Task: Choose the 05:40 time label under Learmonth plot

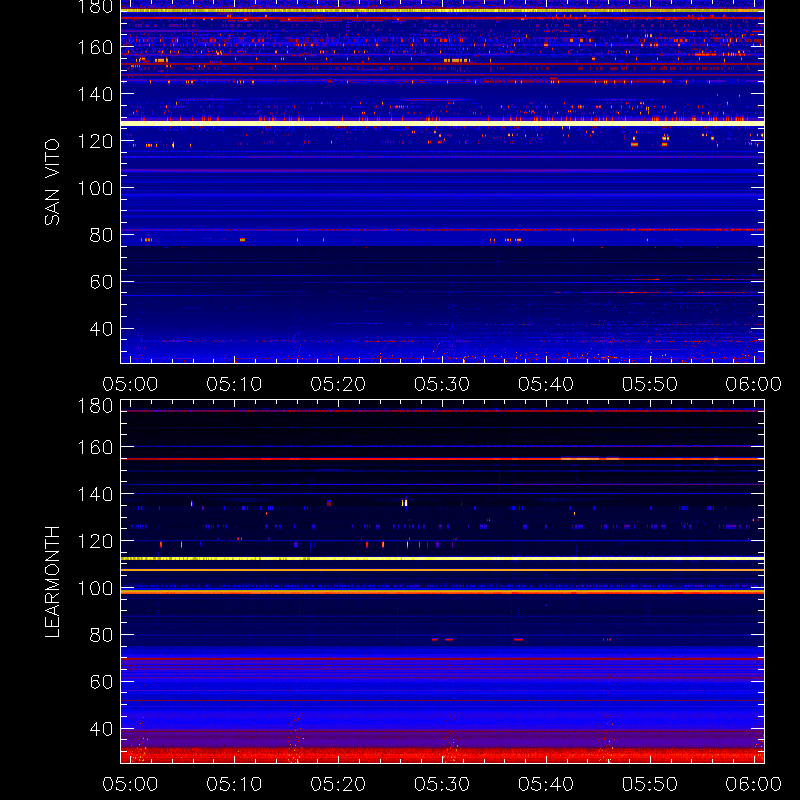Action: (546, 784)
